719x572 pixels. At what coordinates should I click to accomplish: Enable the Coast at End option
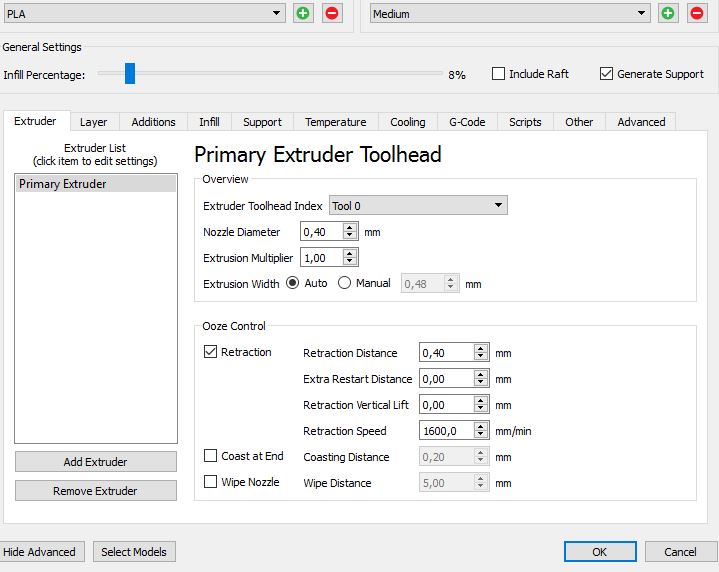[210, 456]
